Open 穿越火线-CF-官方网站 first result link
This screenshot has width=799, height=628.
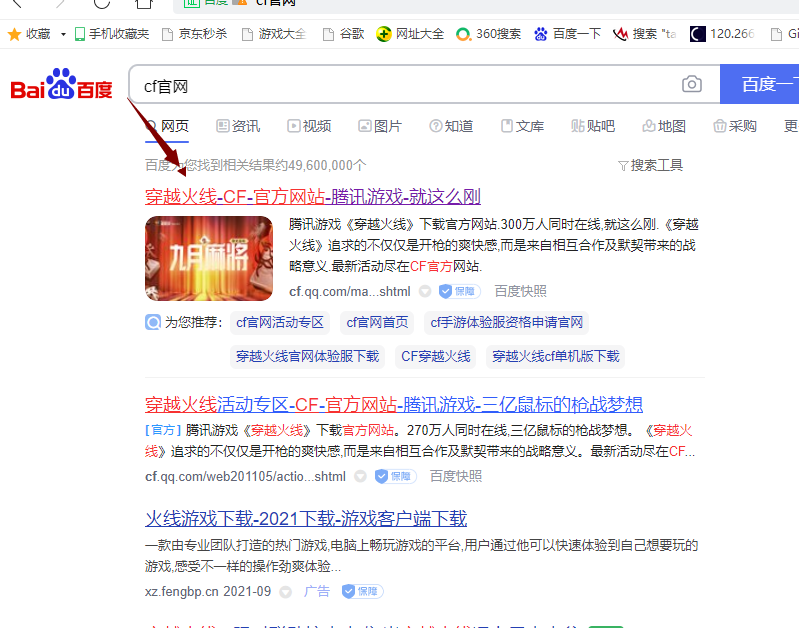(x=313, y=196)
